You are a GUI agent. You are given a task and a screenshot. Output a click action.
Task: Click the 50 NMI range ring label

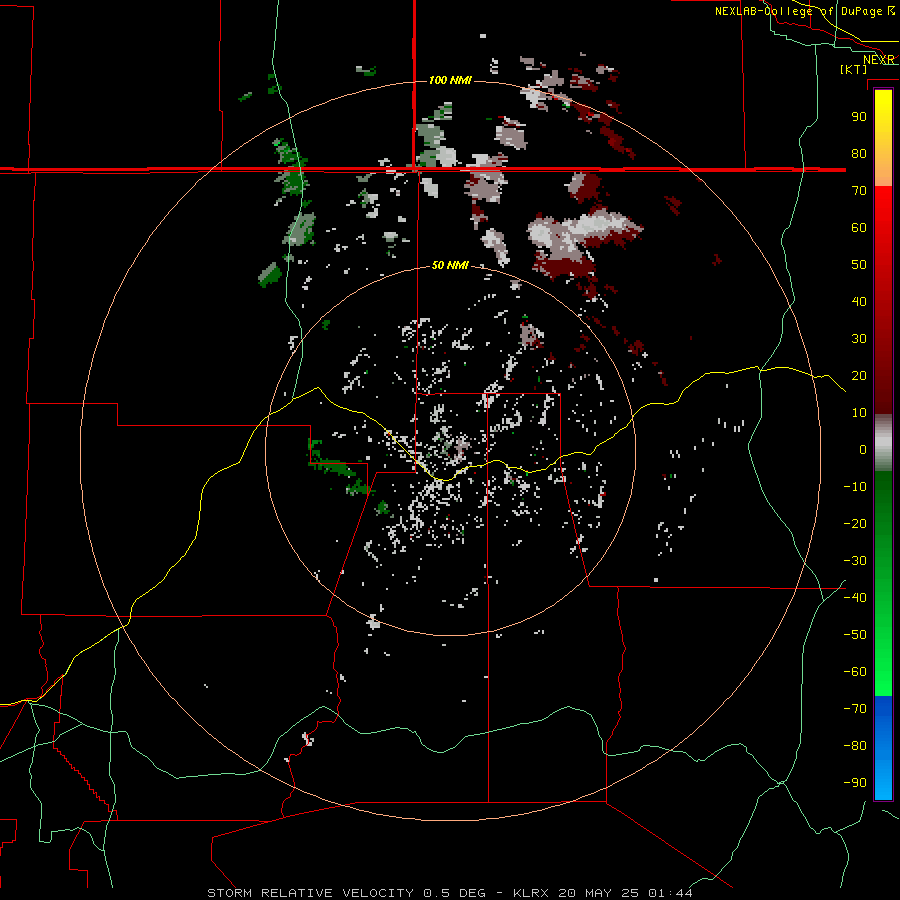click(450, 265)
